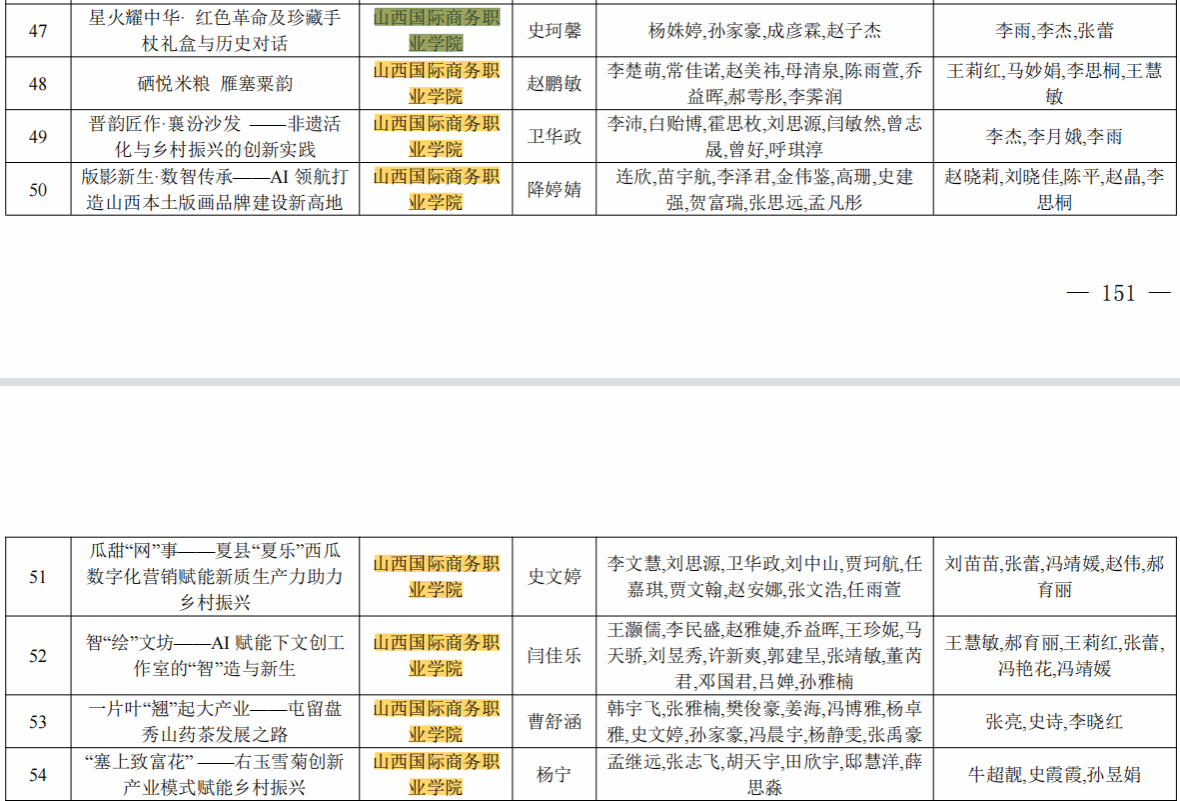This screenshot has width=1180, height=801.
Task: Select the name 曹舒涵 in row 53
Action: (x=554, y=722)
